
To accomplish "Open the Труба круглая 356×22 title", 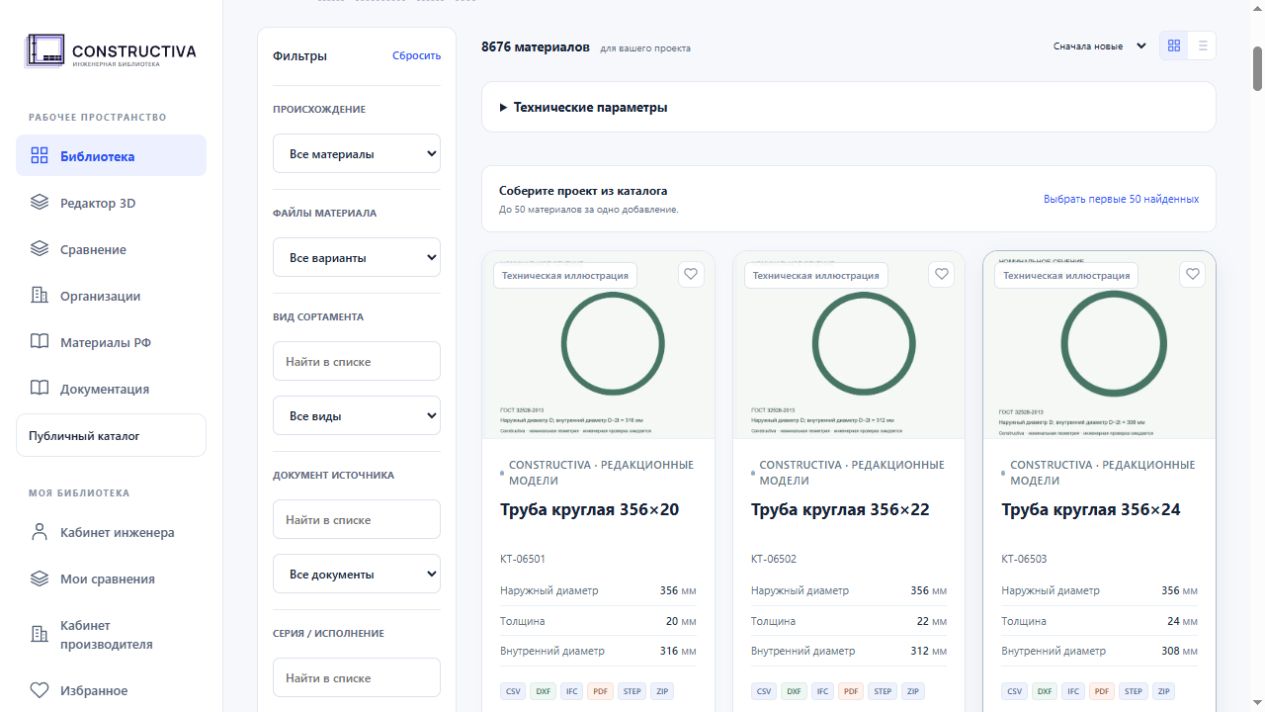I will tap(840, 510).
